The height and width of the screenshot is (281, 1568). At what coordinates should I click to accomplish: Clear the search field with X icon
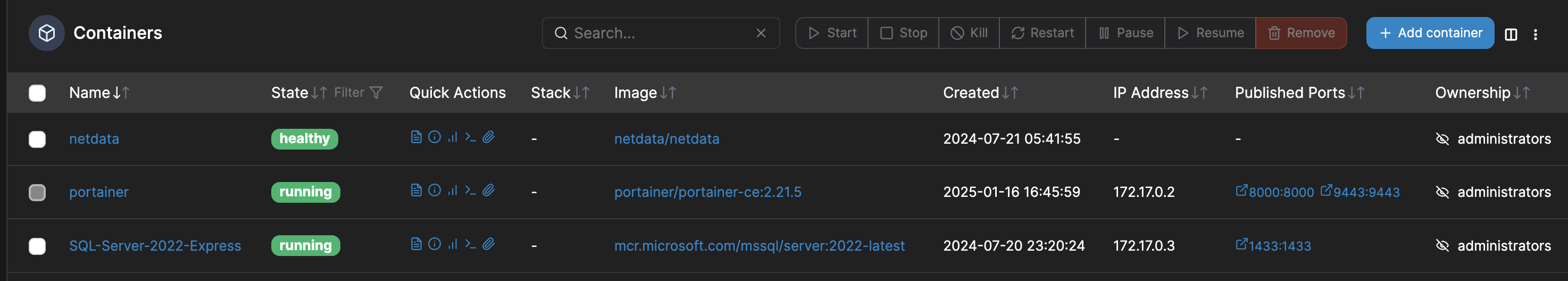click(x=760, y=33)
